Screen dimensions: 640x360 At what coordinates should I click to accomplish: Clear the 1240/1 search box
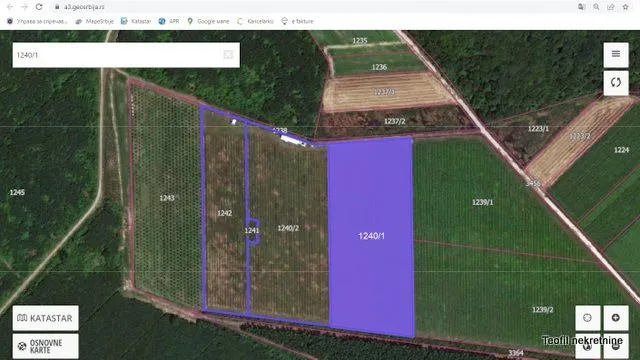[x=228, y=55]
